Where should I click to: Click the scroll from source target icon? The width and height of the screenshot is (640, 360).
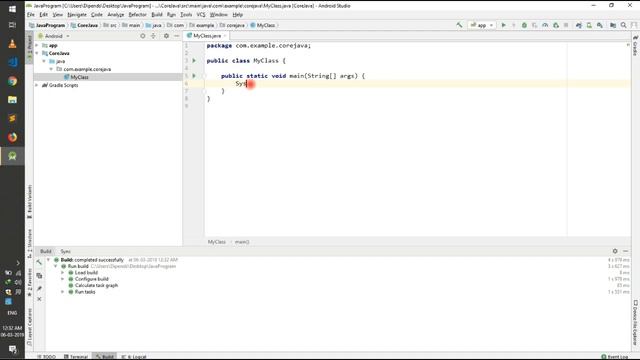[x=142, y=36]
